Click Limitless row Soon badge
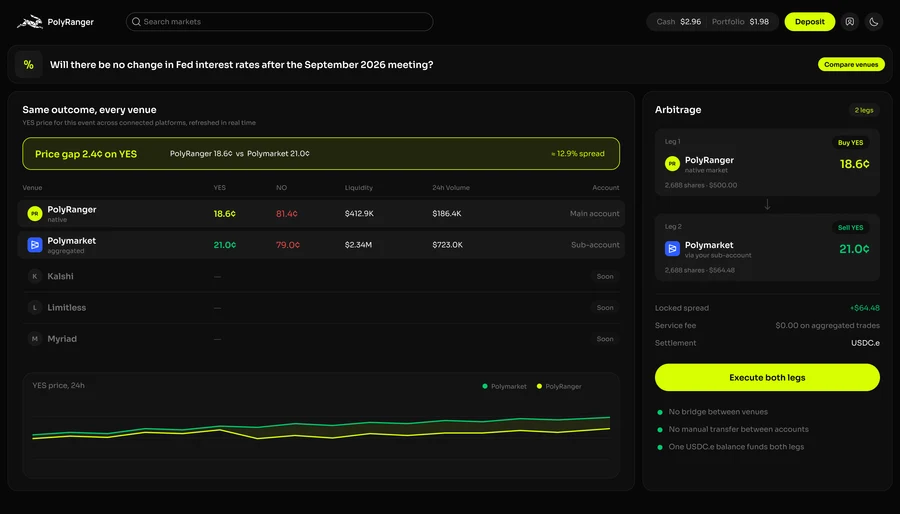 click(605, 307)
